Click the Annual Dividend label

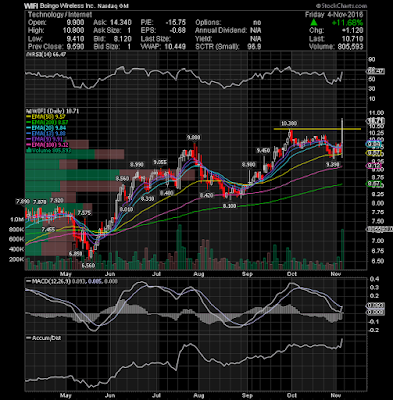[x=221, y=31]
